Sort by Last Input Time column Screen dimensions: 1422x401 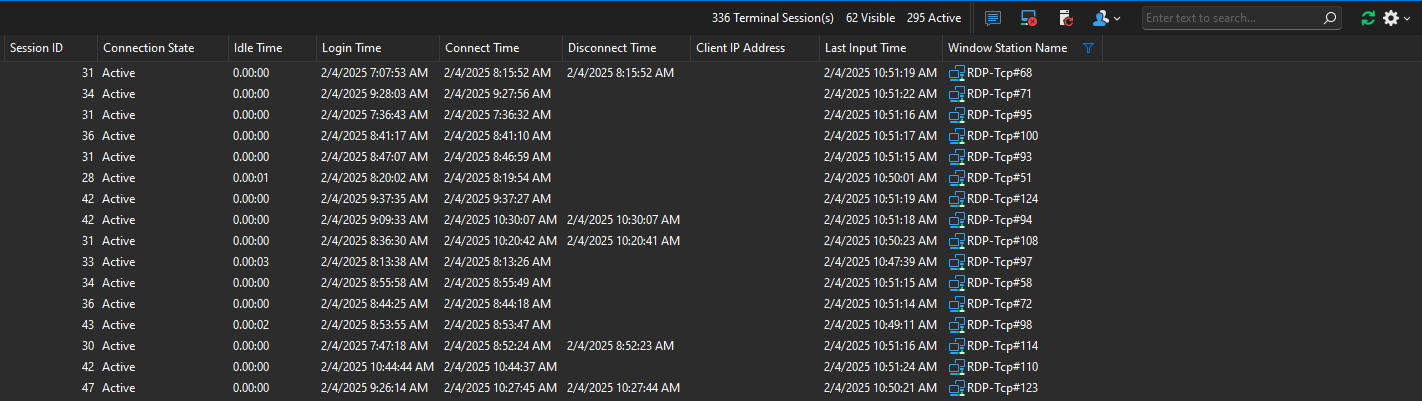pyautogui.click(x=865, y=48)
